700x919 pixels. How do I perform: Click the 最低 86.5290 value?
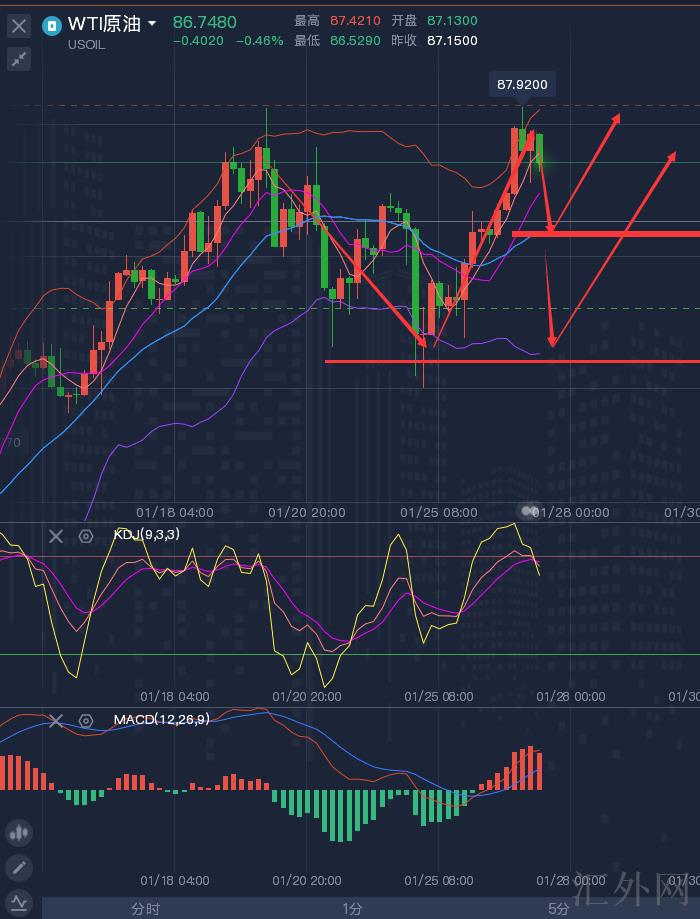[355, 40]
